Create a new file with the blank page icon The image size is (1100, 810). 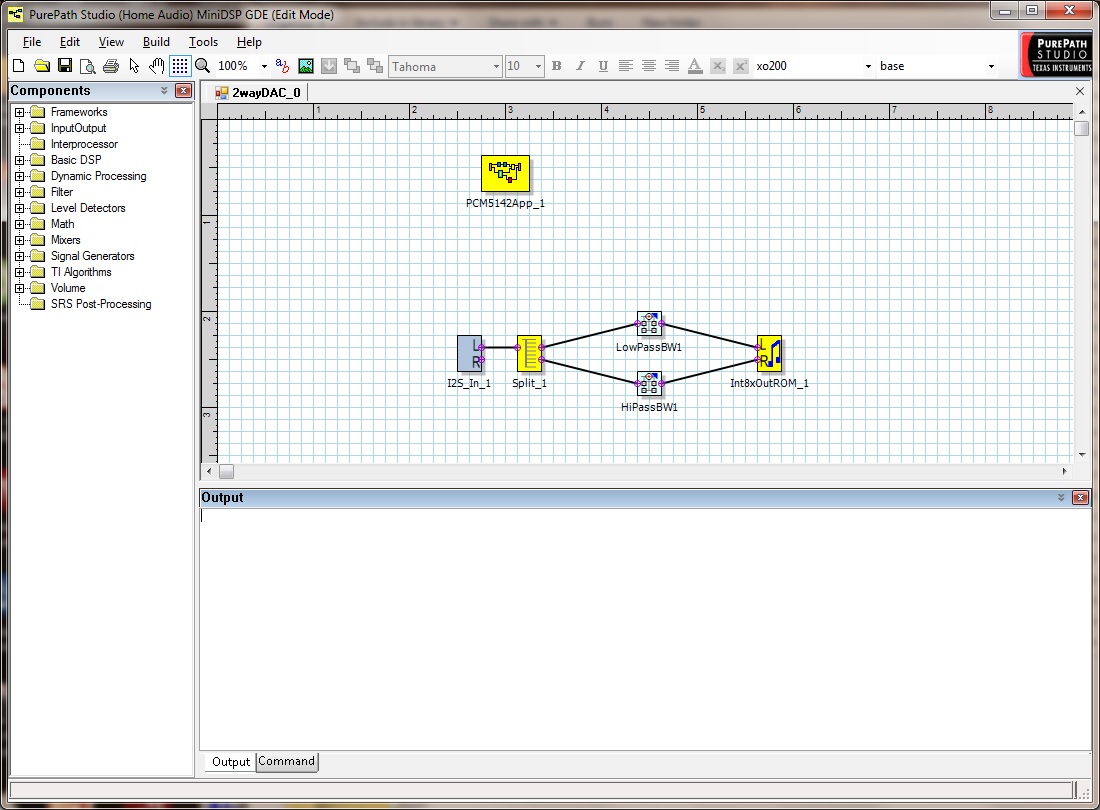tap(19, 66)
